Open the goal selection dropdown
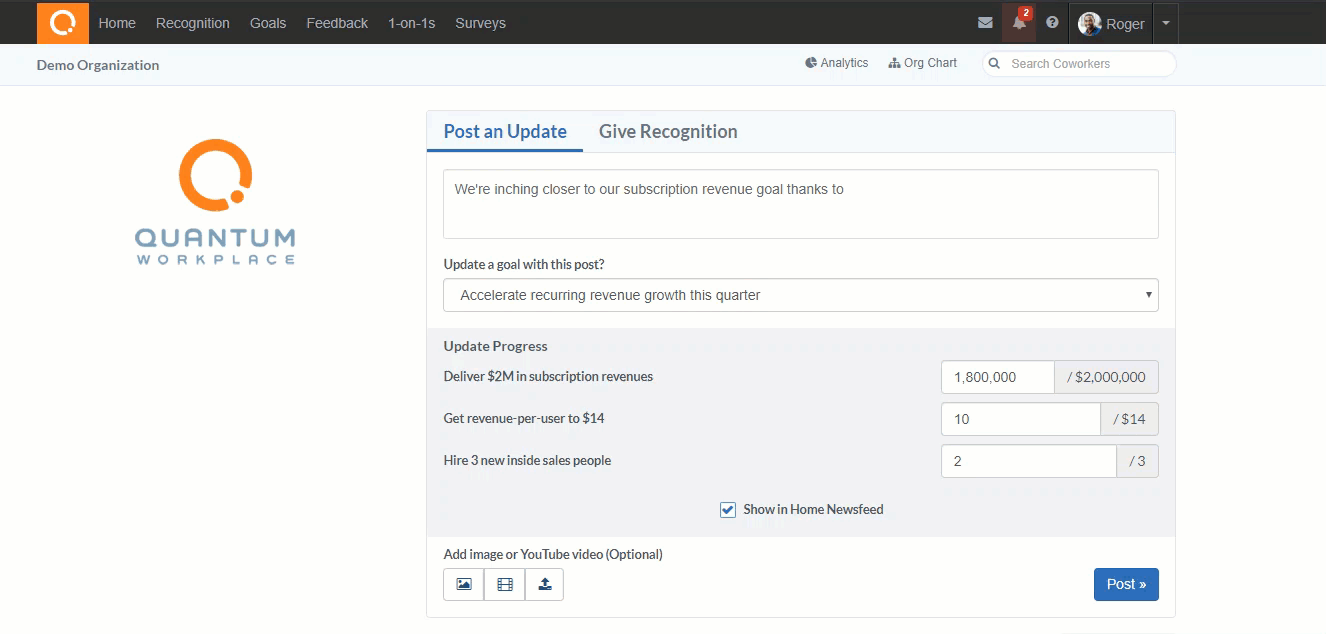 pos(801,295)
